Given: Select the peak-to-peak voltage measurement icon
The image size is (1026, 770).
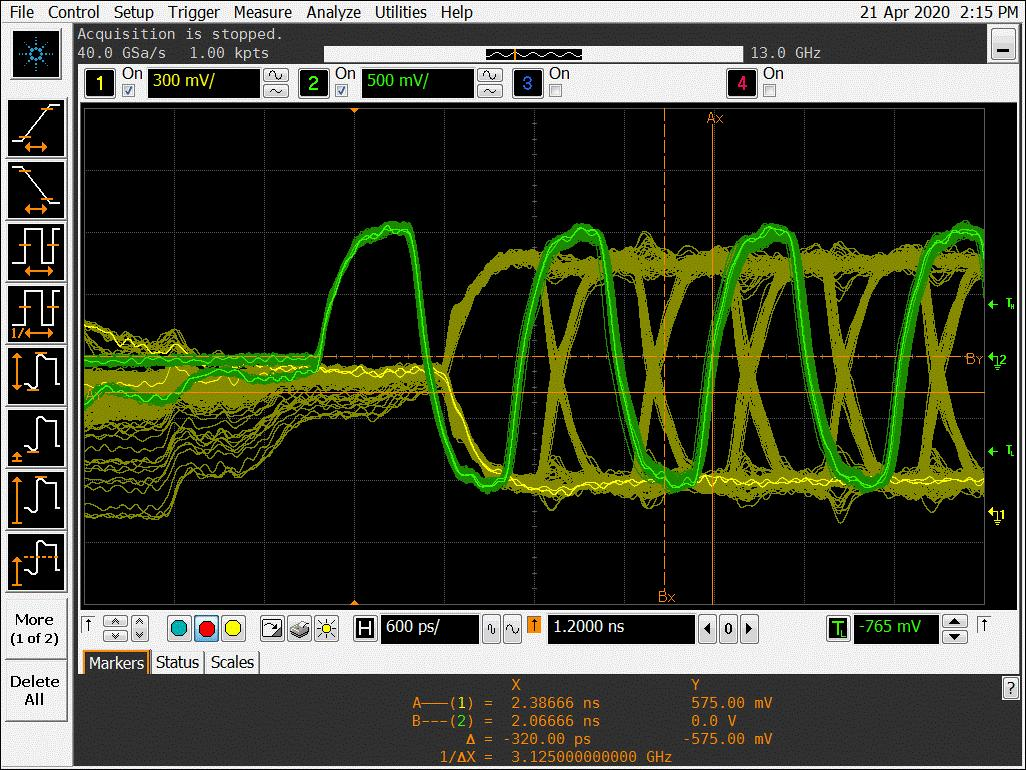Looking at the screenshot, I should click(x=36, y=376).
